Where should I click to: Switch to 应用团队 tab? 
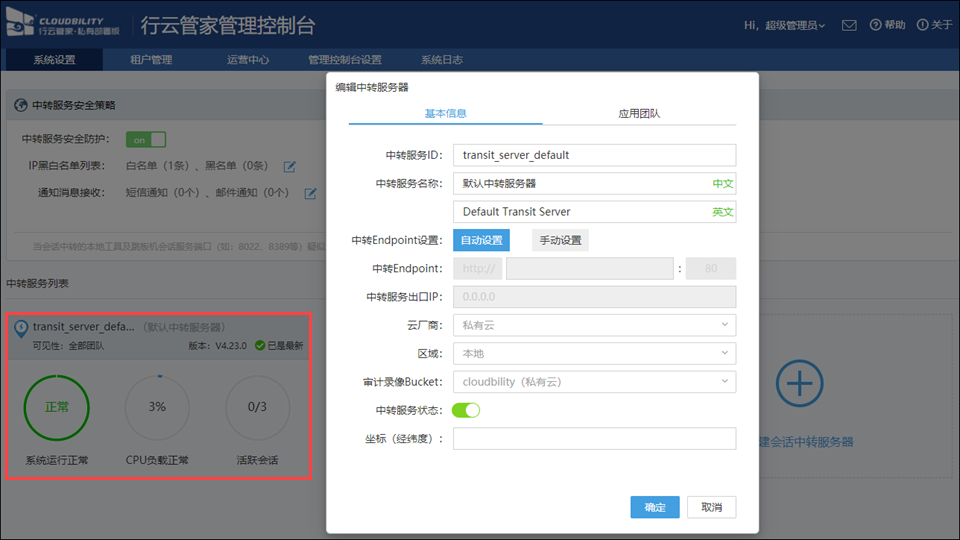(639, 113)
